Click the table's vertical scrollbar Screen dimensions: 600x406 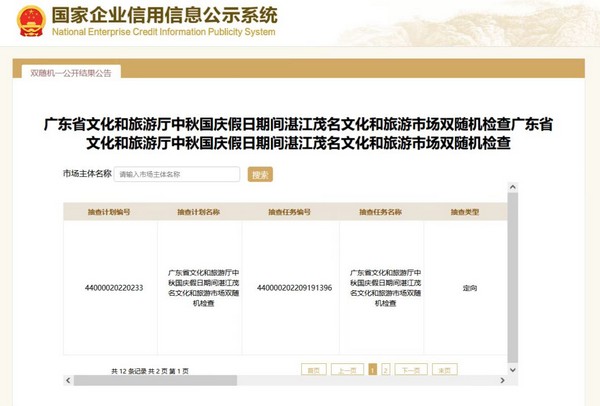click(x=513, y=280)
